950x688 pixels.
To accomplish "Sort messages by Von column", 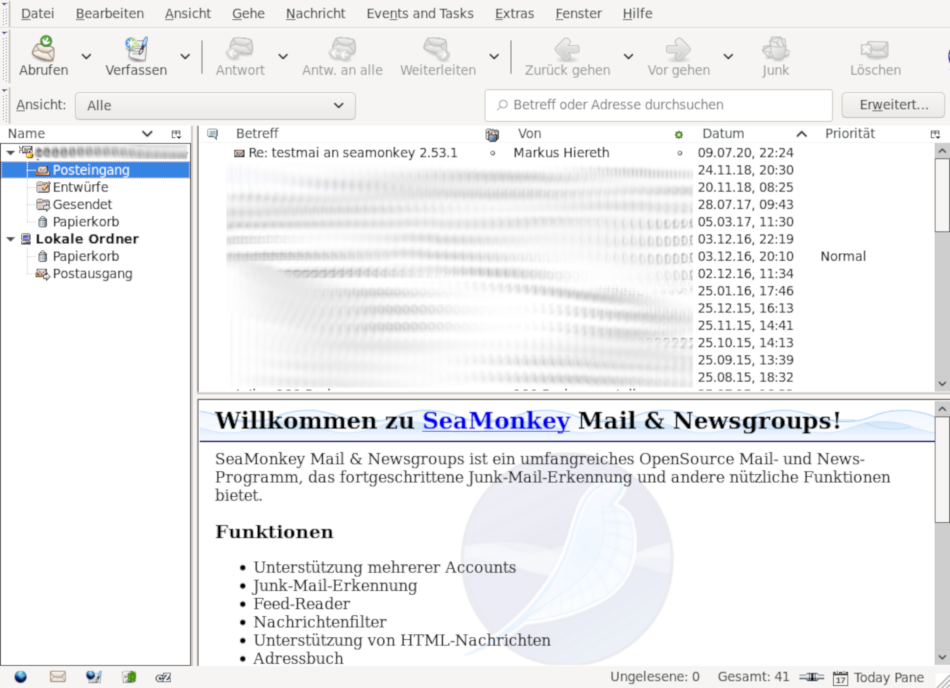I will (x=585, y=134).
